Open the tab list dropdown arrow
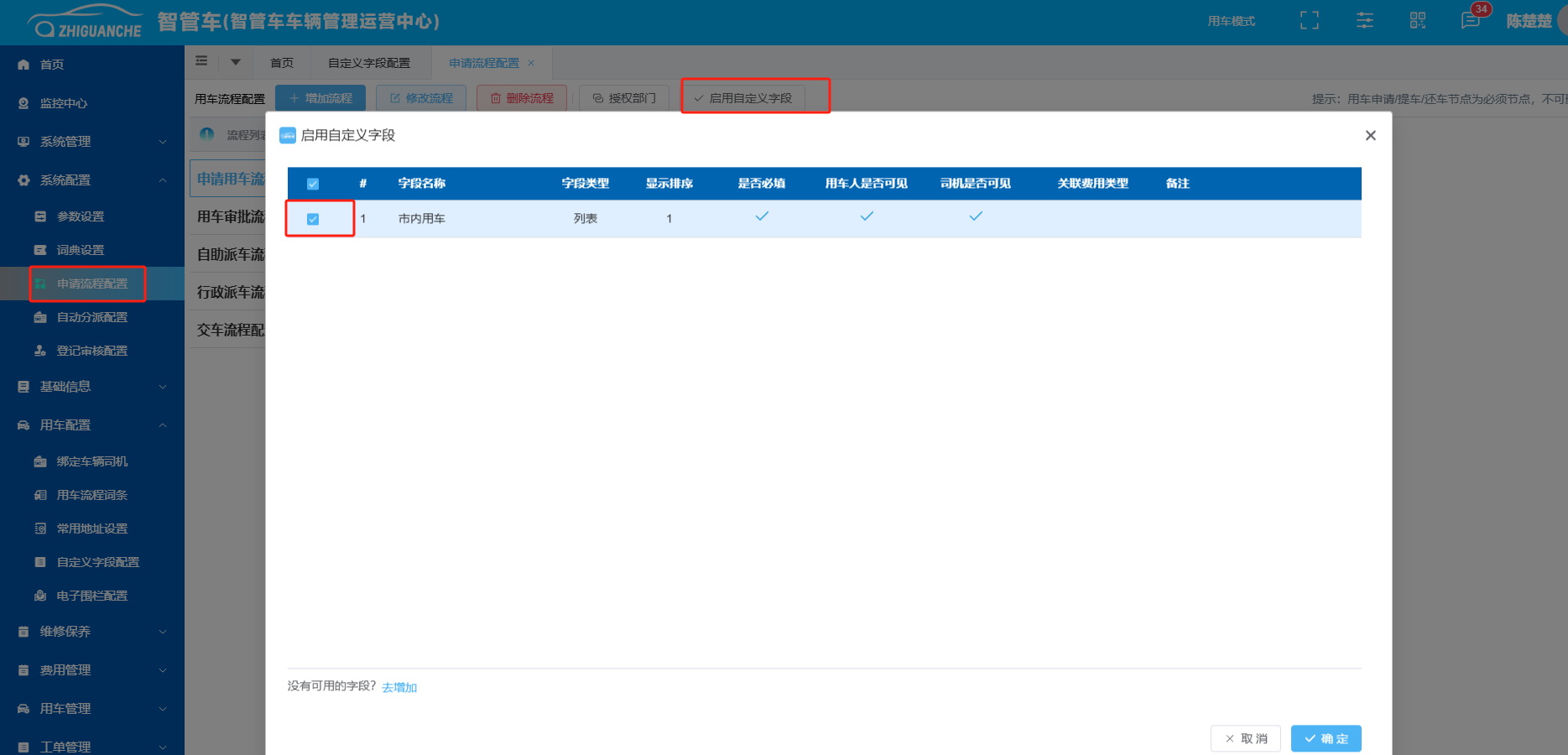 (236, 62)
